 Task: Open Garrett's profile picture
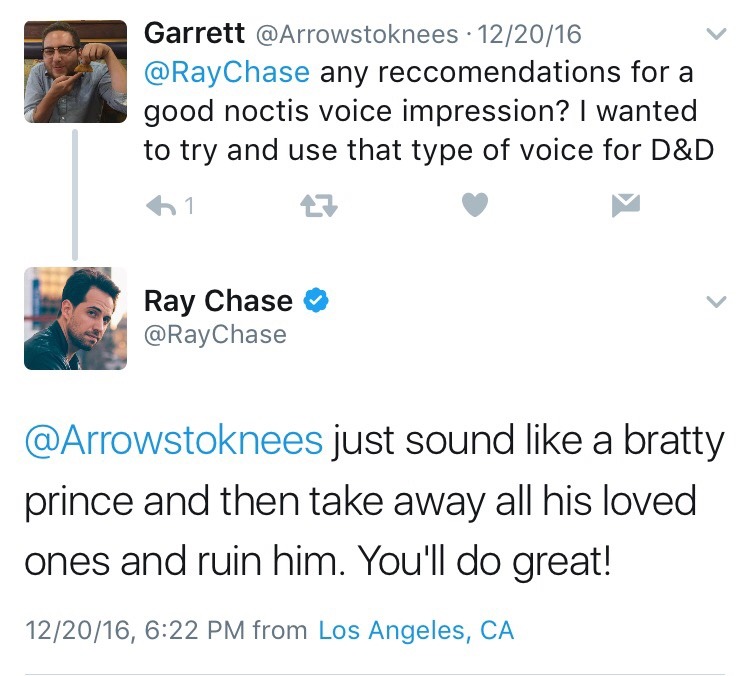tap(76, 72)
